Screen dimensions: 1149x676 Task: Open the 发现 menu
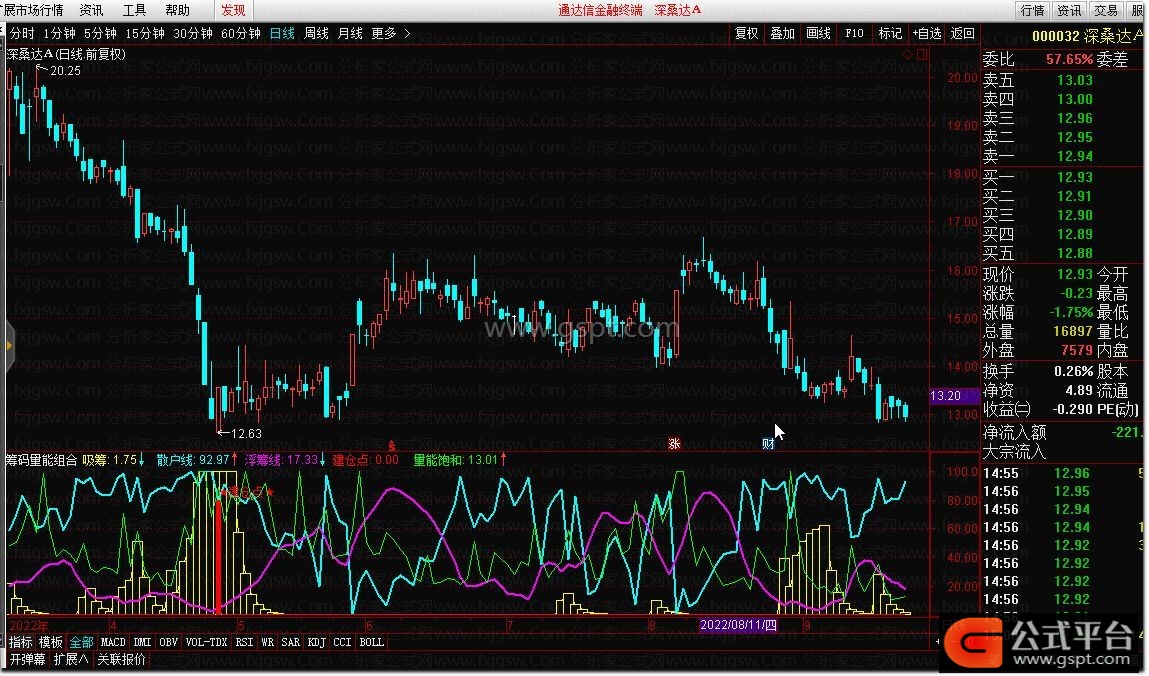tap(233, 10)
